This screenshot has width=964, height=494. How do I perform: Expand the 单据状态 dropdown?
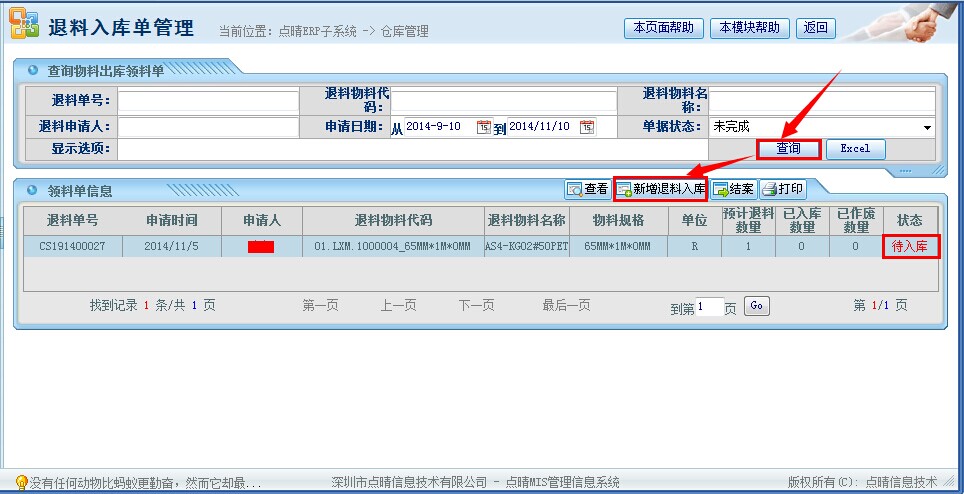point(927,128)
